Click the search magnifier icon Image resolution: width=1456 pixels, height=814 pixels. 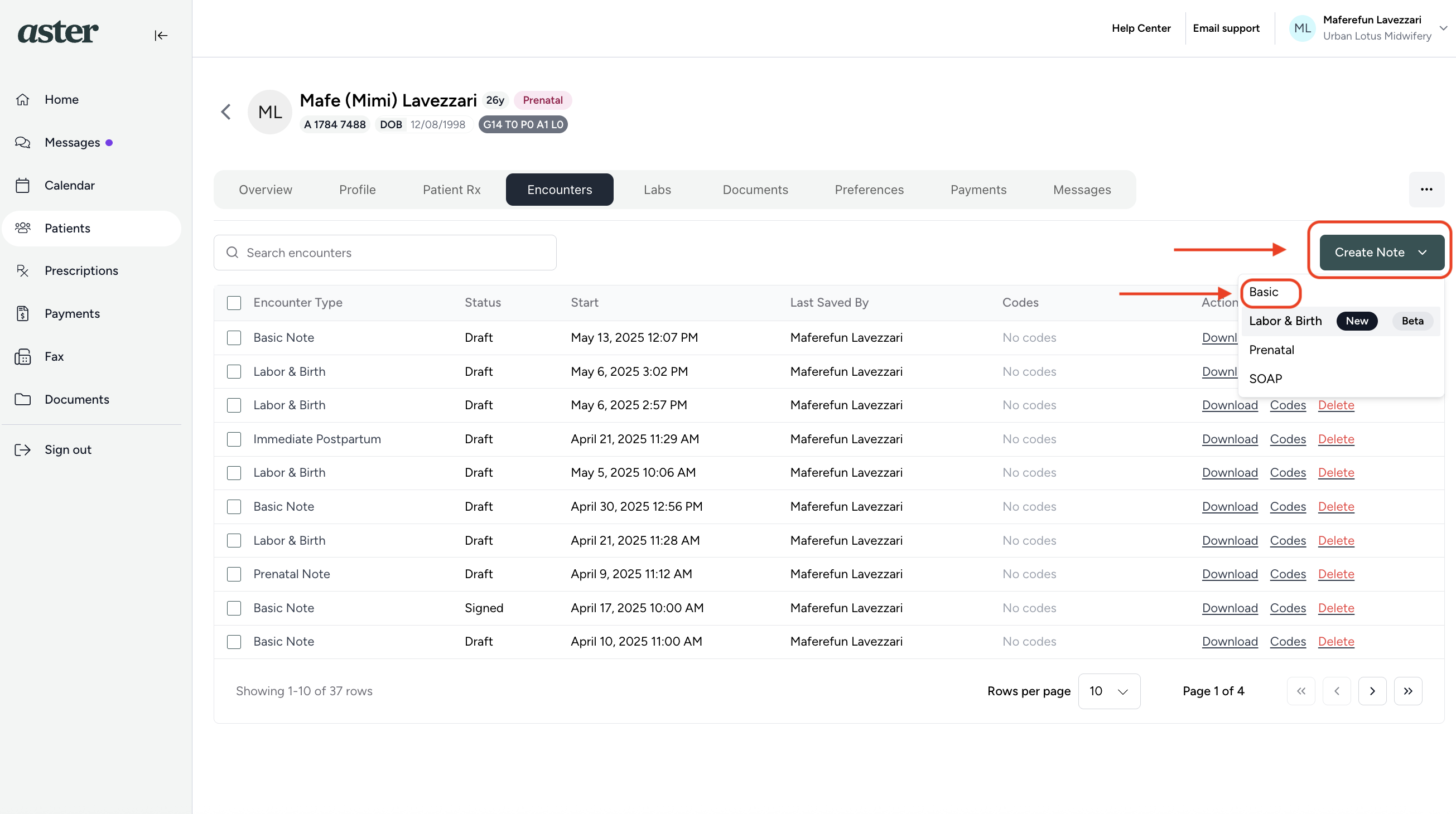coord(232,253)
